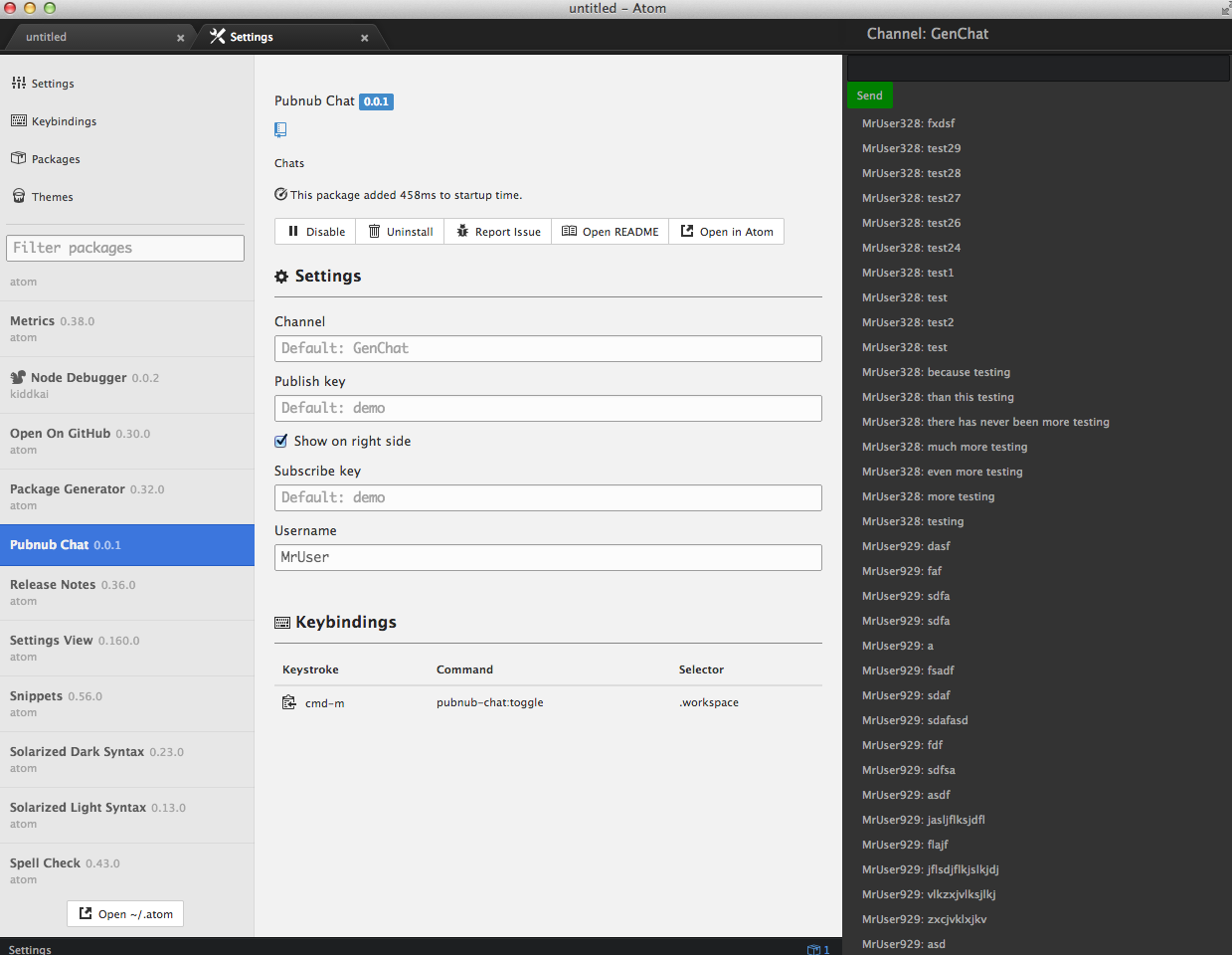The image size is (1232, 955).
Task: Click the 0.0.1 version badge
Action: [376, 101]
